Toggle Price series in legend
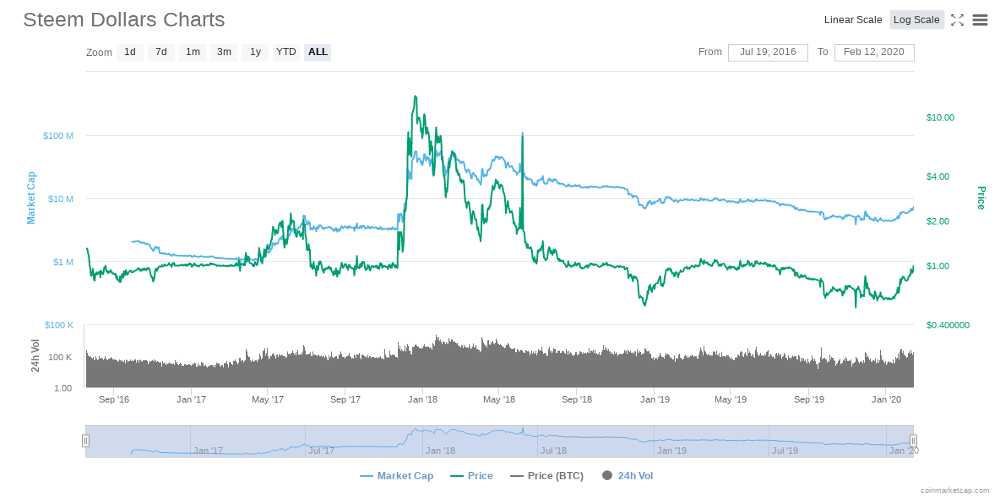Image resolution: width=1000 pixels, height=500 pixels. [471, 476]
